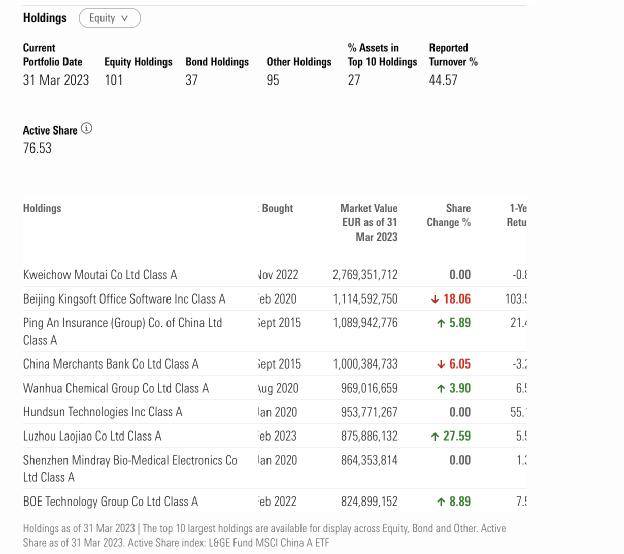Open Shenzhen Mindray Bio-Medical Electronics holding
This screenshot has height=554, width=624.
tap(130, 460)
